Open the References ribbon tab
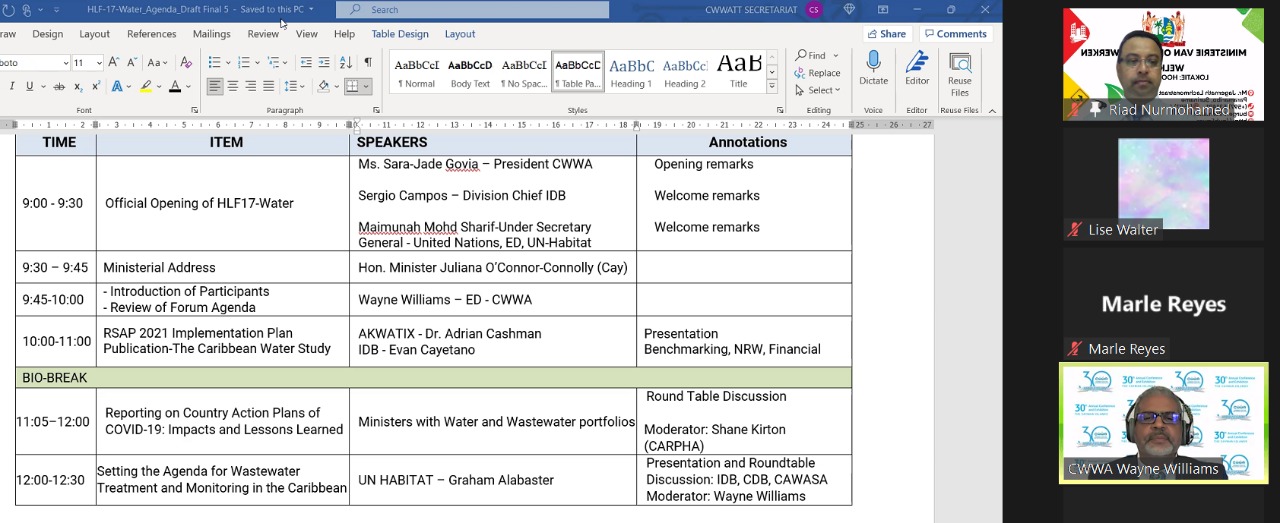This screenshot has height=523, width=1280. coord(152,34)
